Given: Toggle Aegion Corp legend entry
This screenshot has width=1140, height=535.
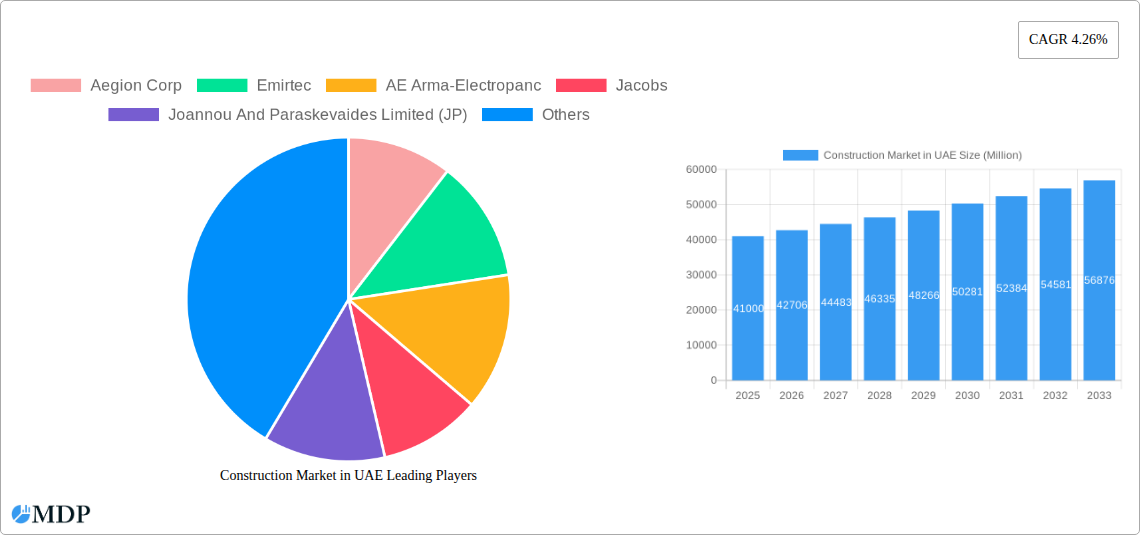Looking at the screenshot, I should [x=106, y=85].
